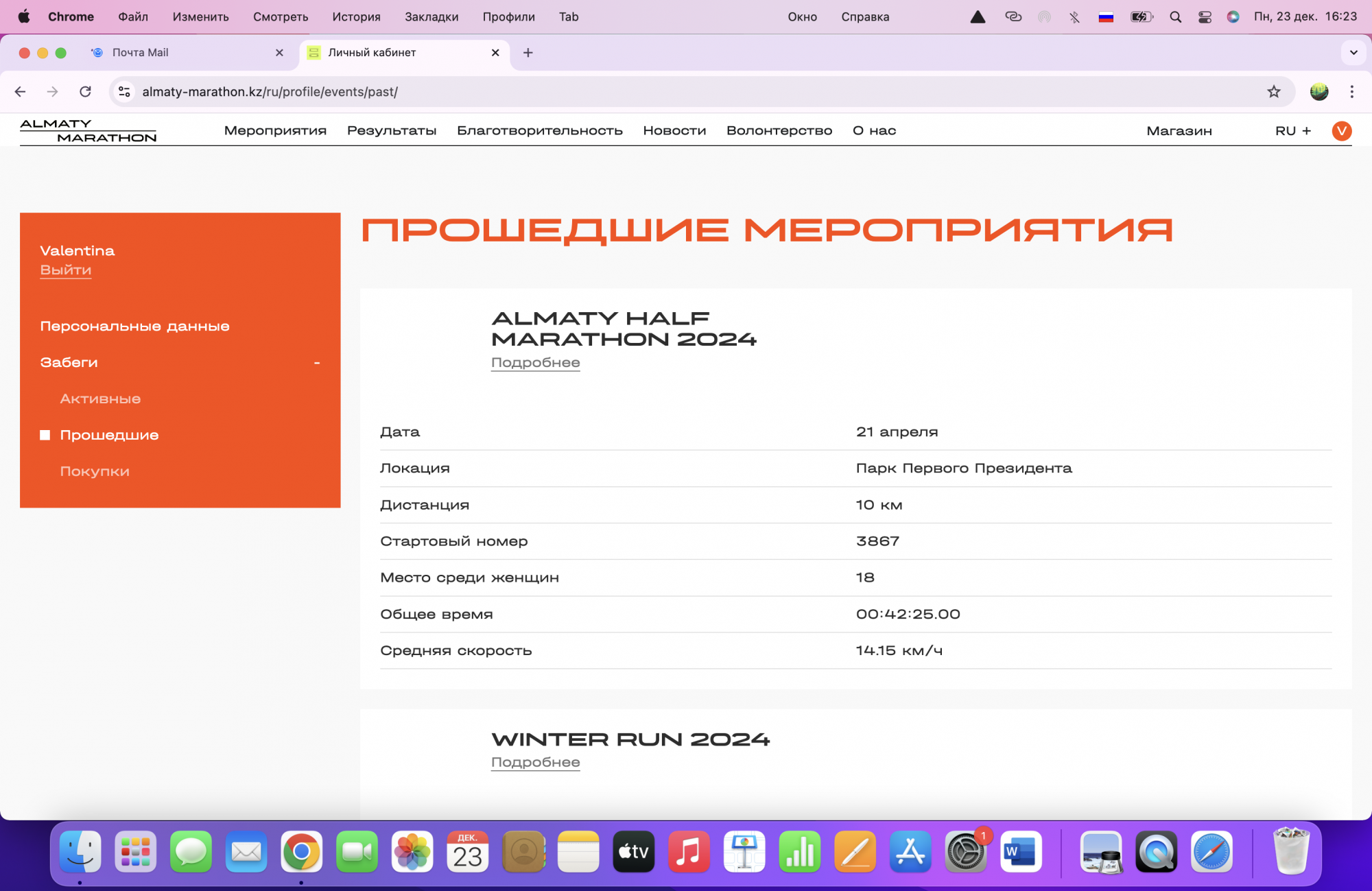Screen dimensions: 1372x891
Task: Click the bookmark star icon in address bar
Action: point(1273,92)
